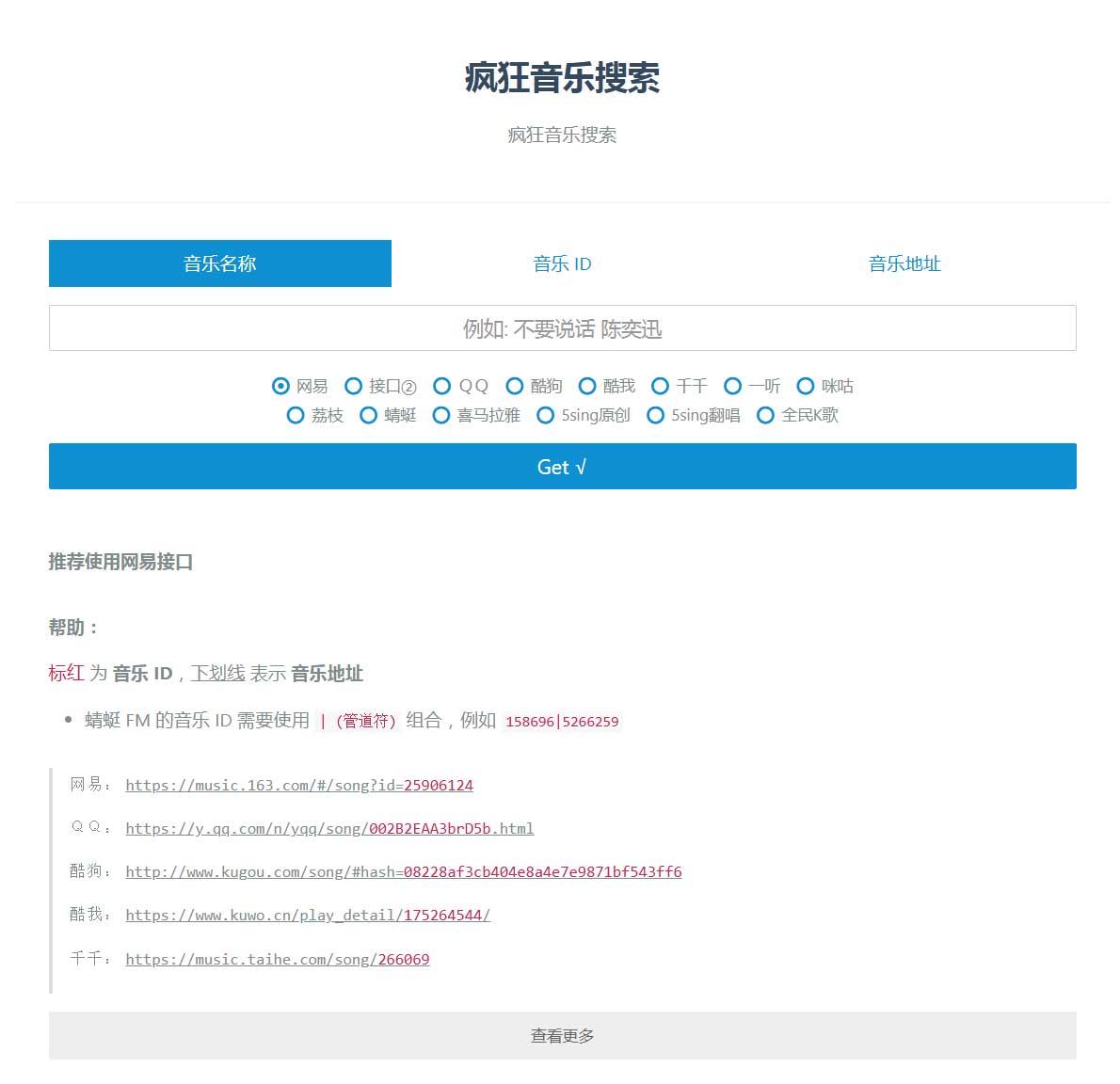
Task: Select the 酷我 radio option
Action: pos(587,387)
